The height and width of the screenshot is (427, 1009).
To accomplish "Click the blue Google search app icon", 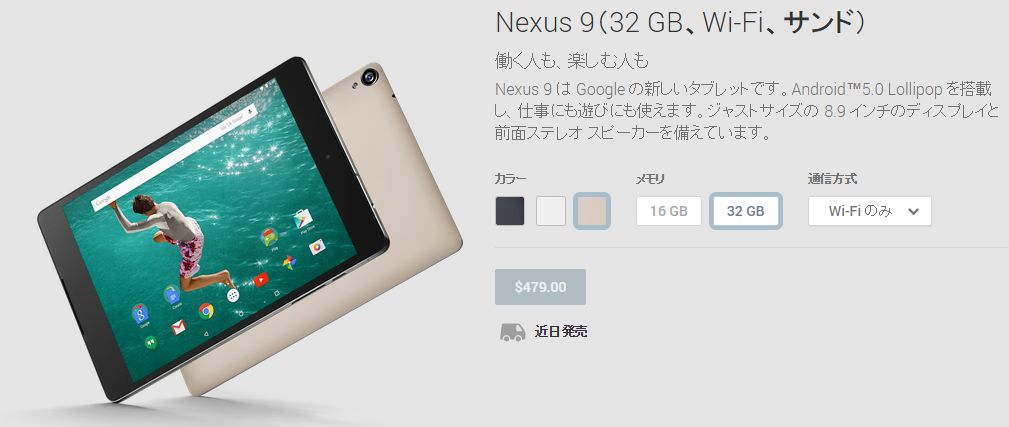I will tap(140, 314).
